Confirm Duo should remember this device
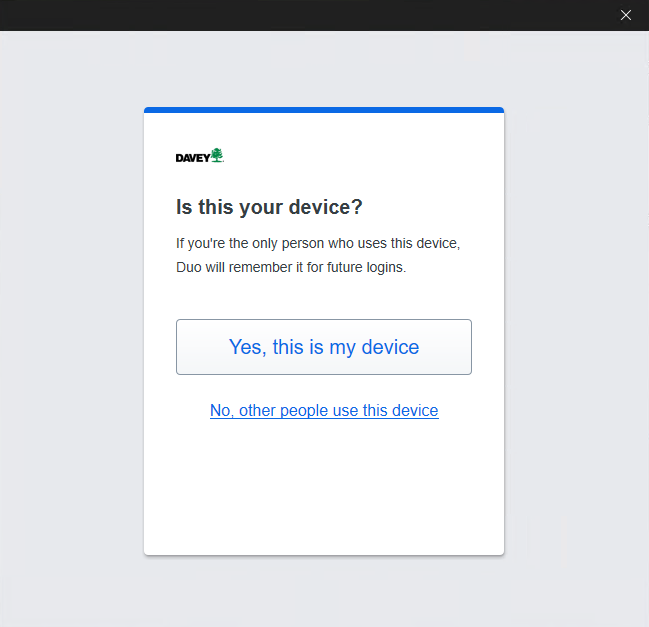649x627 pixels. pos(324,347)
